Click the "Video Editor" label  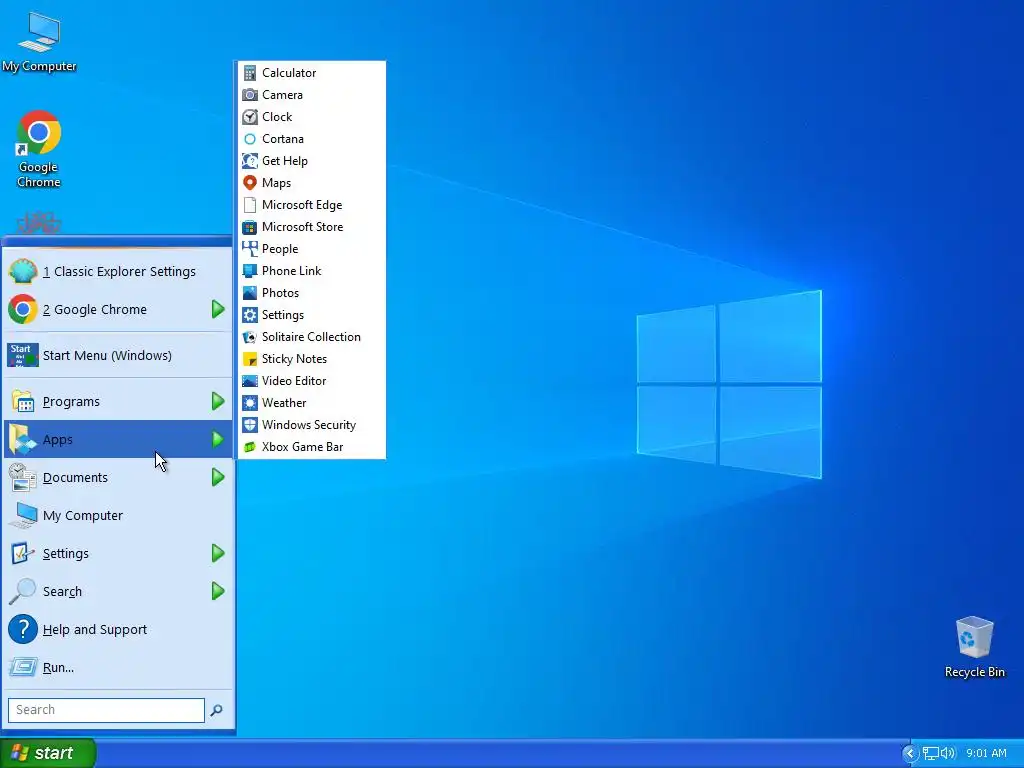click(294, 381)
